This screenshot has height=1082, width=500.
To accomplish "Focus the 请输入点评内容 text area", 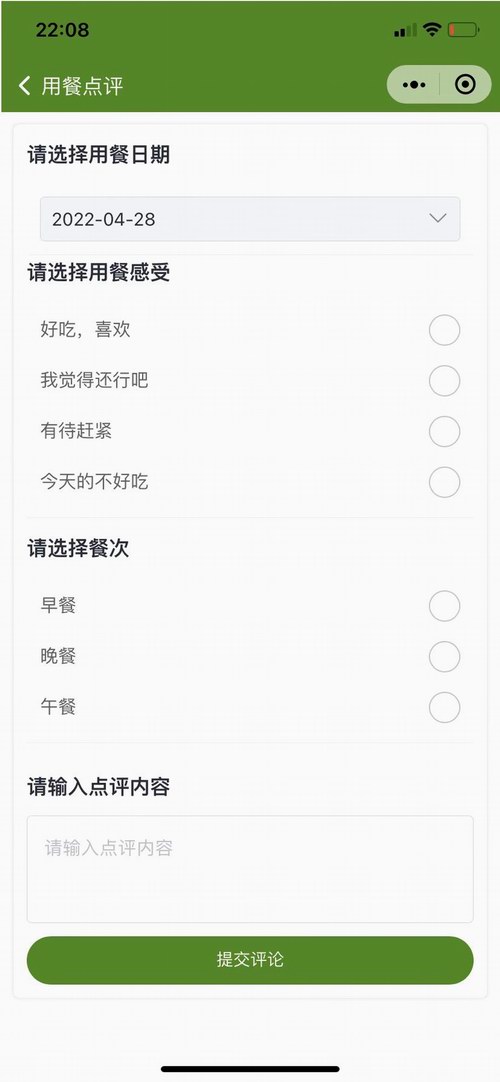I will pos(250,869).
